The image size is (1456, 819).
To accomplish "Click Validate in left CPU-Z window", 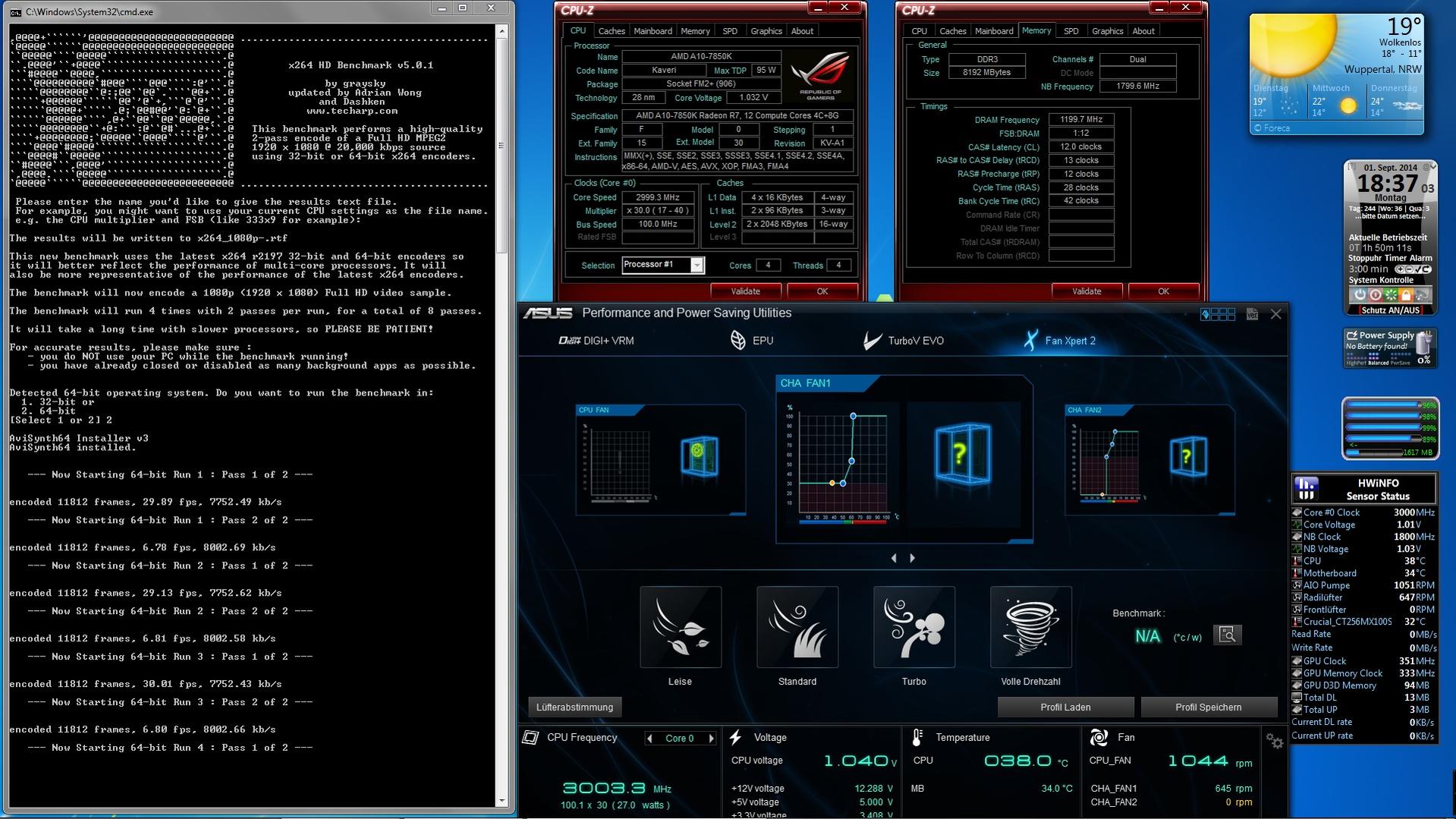I will click(x=745, y=291).
